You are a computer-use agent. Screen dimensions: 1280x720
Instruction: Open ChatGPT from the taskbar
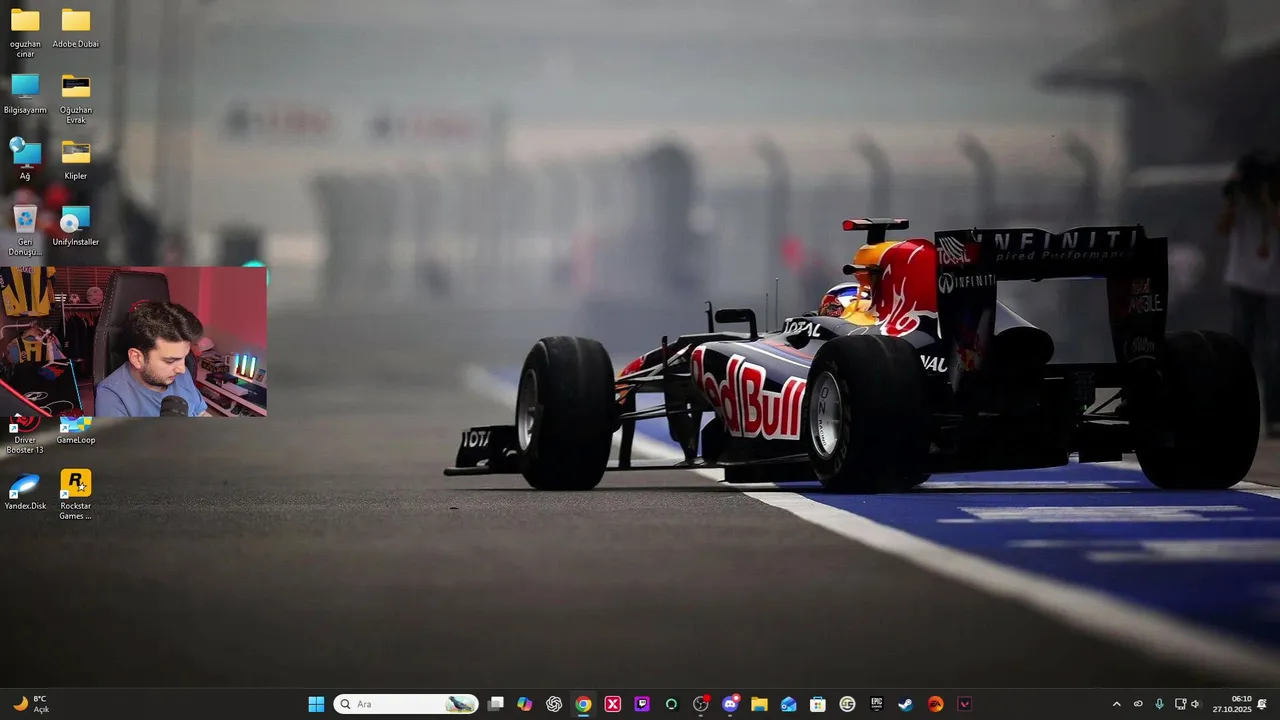(x=554, y=704)
